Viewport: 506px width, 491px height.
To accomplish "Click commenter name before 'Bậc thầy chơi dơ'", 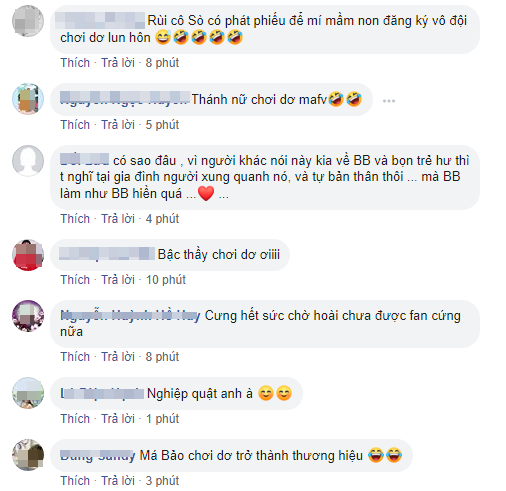I will (x=107, y=254).
